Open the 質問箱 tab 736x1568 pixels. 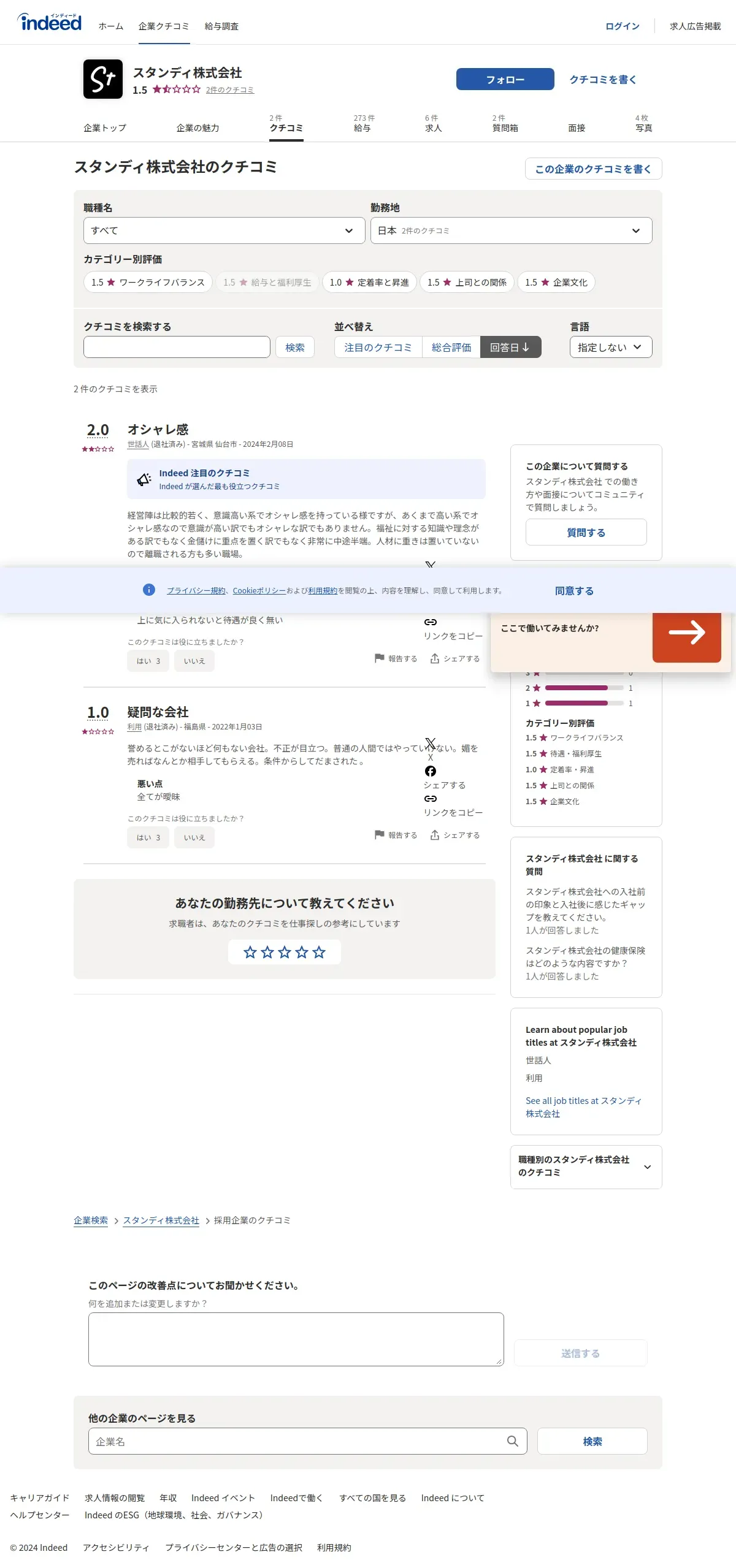click(505, 123)
